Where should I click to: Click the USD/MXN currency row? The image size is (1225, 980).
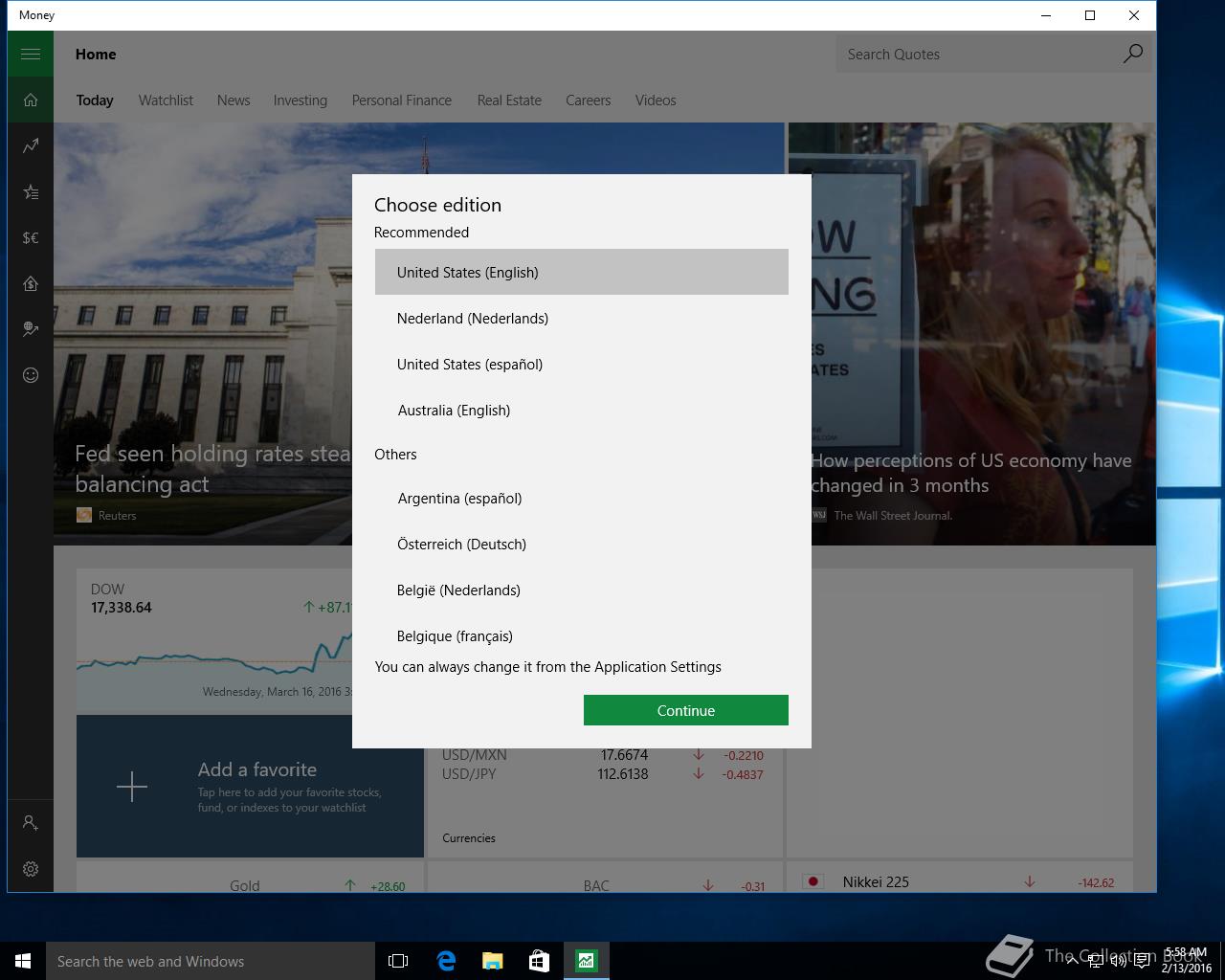tap(603, 755)
